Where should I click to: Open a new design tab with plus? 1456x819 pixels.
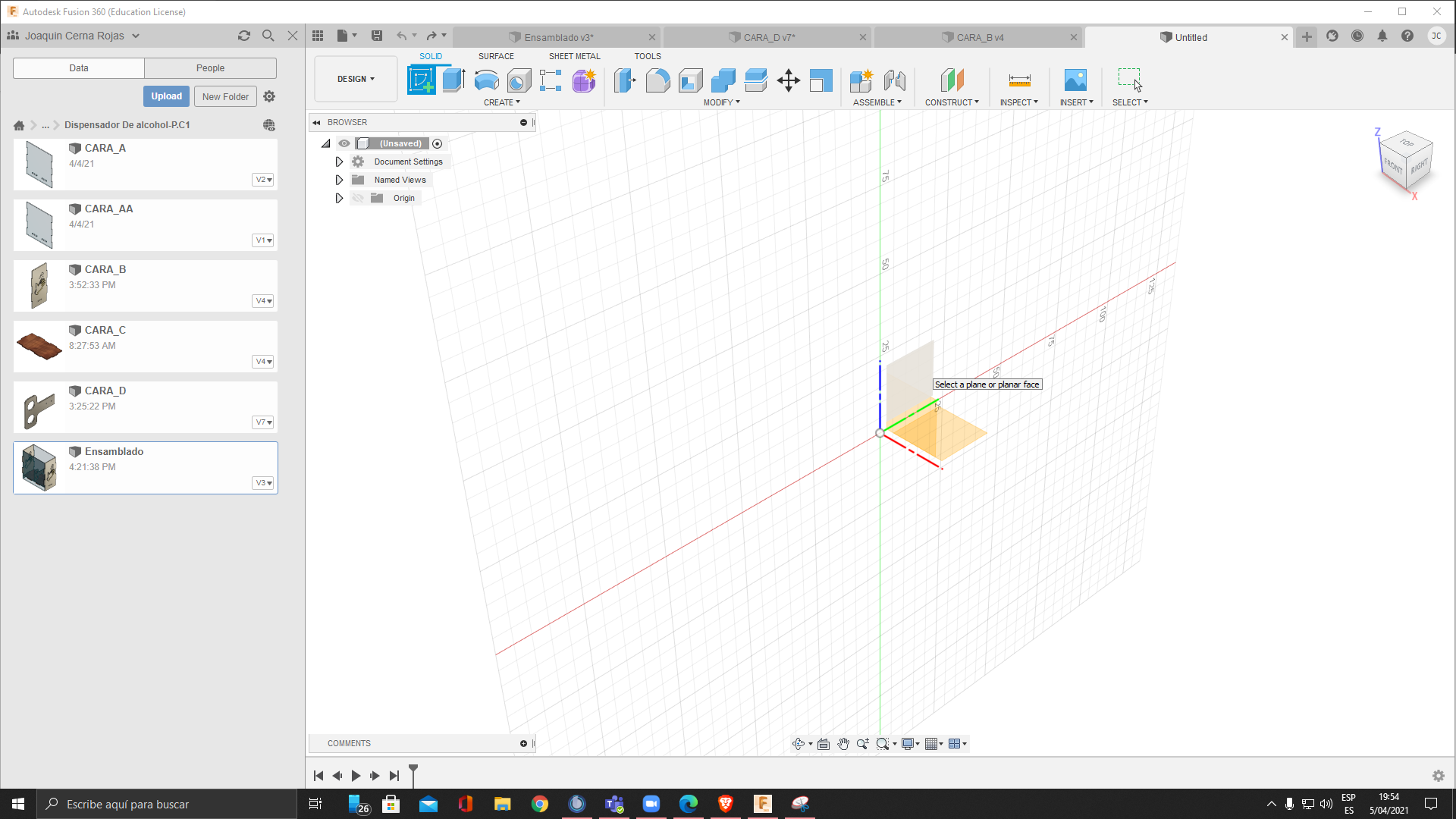[1307, 36]
